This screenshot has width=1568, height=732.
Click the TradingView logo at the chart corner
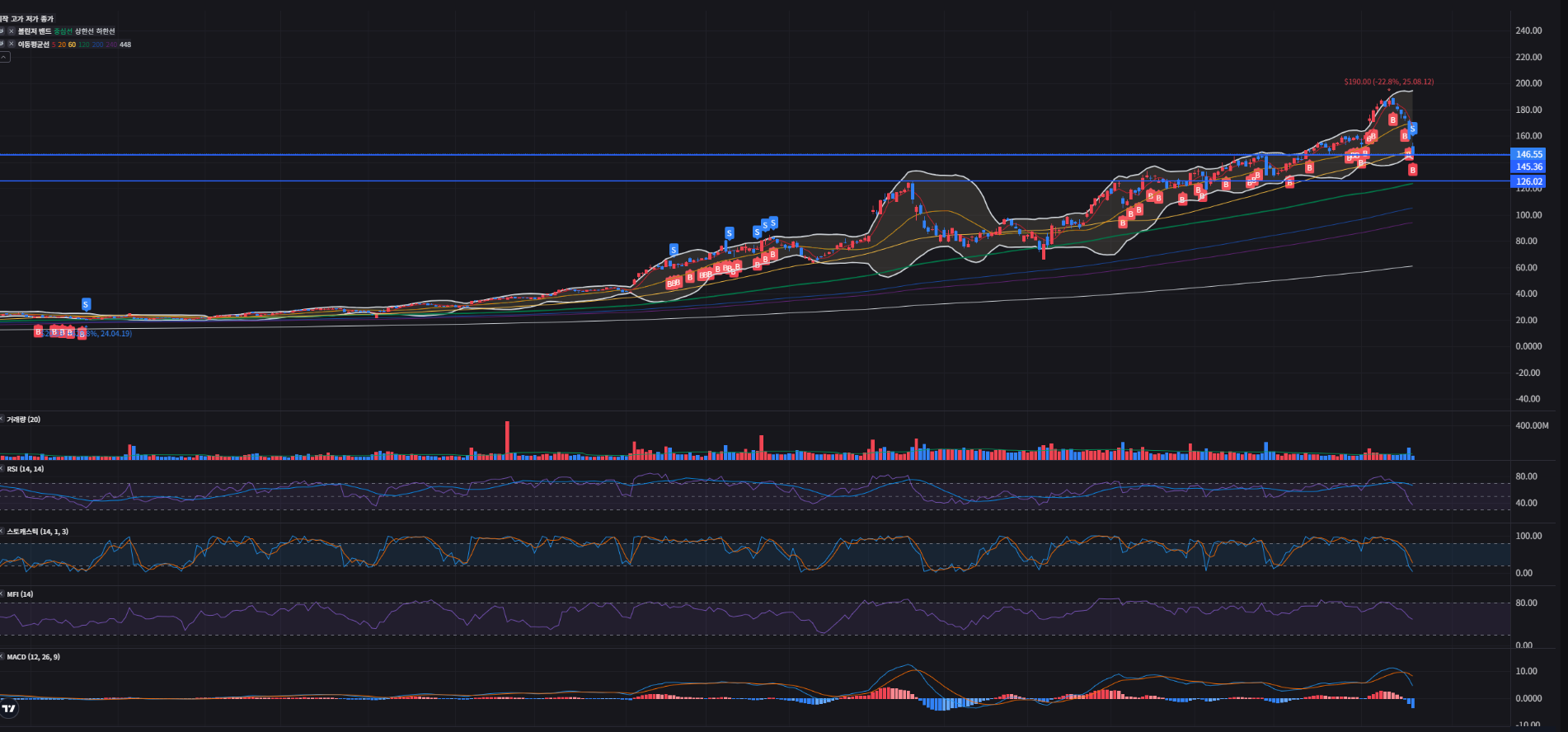9,708
